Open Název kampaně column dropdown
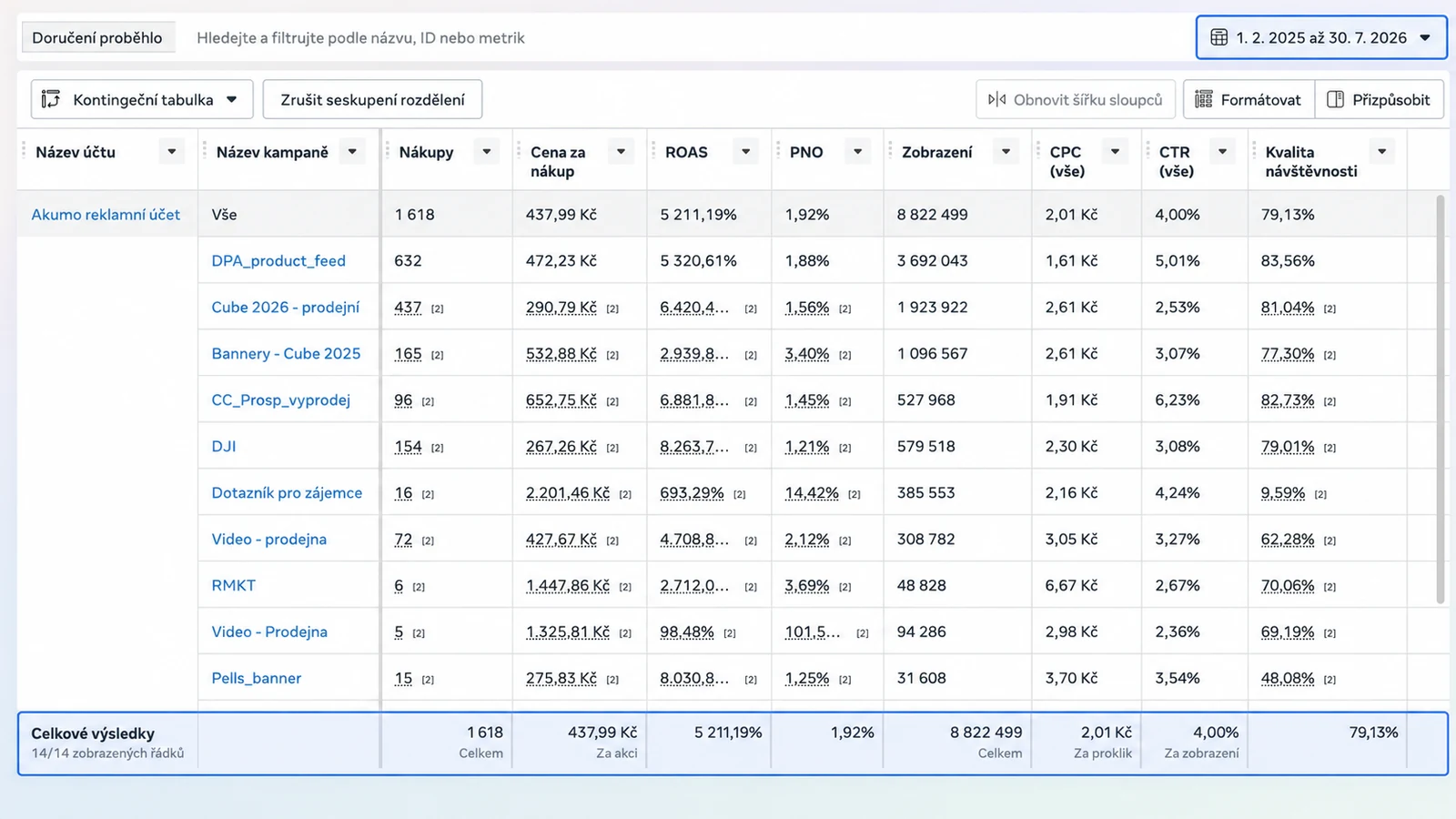The height and width of the screenshot is (819, 1456). tap(352, 152)
